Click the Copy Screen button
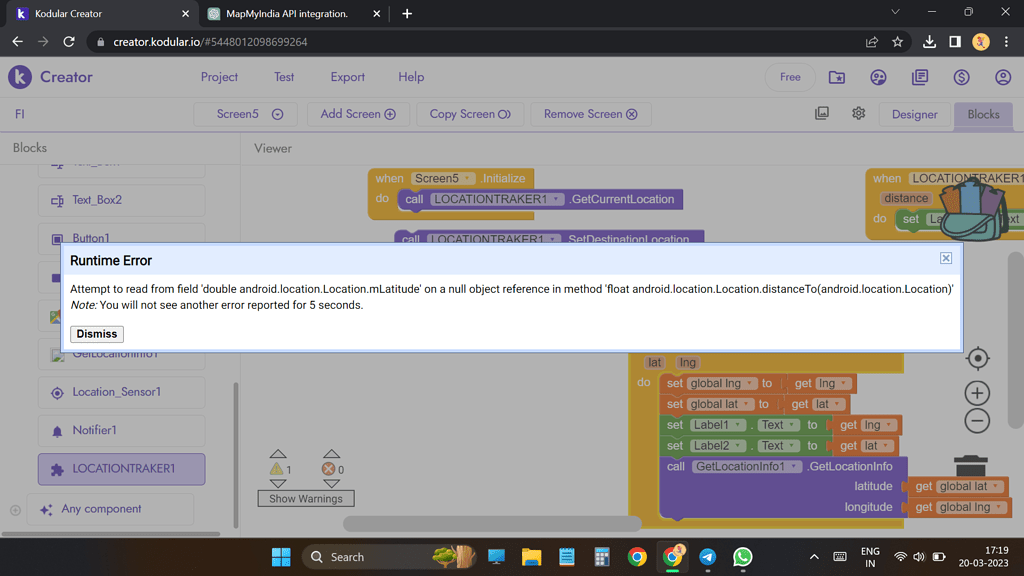This screenshot has width=1024, height=576. point(470,114)
